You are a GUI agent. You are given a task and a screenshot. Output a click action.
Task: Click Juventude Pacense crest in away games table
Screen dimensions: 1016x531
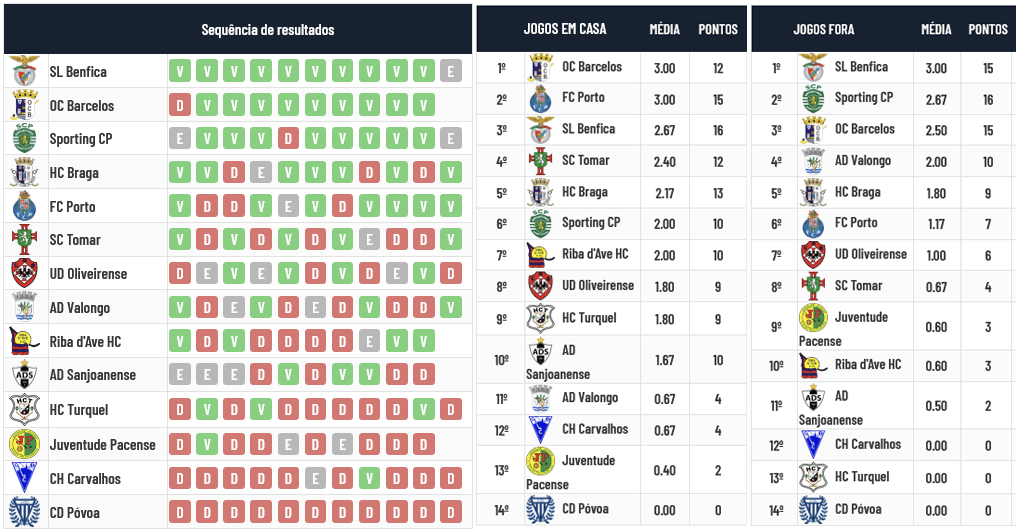[813, 318]
